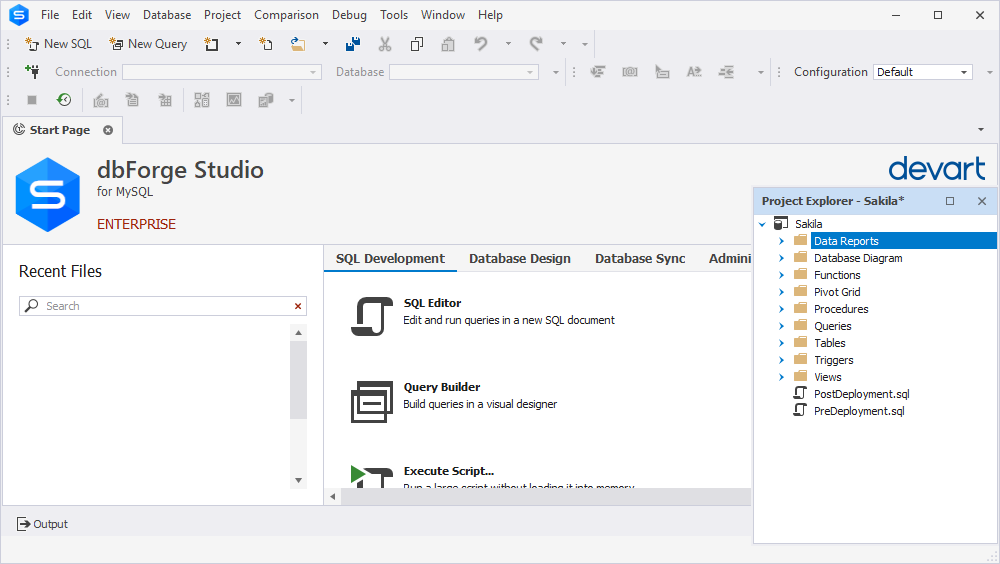1000x564 pixels.
Task: Click the Rename (A with arrow) icon
Action: [694, 72]
